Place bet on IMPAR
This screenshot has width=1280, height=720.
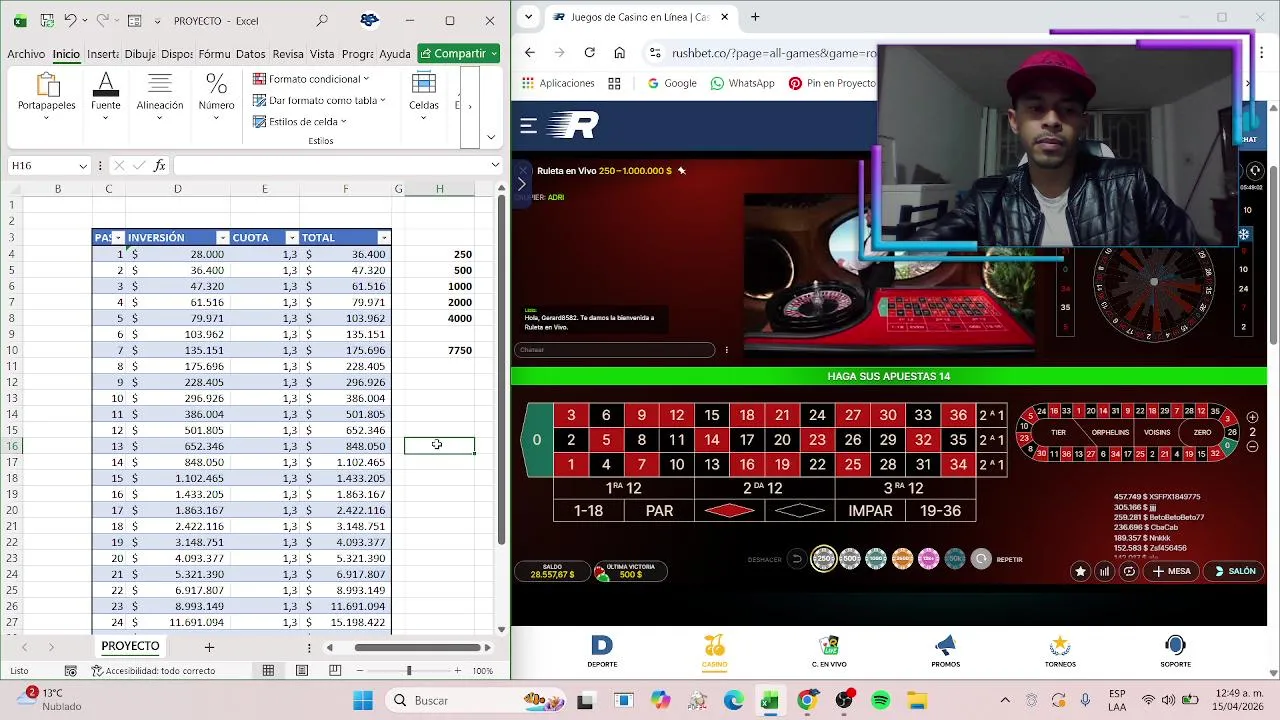point(870,511)
